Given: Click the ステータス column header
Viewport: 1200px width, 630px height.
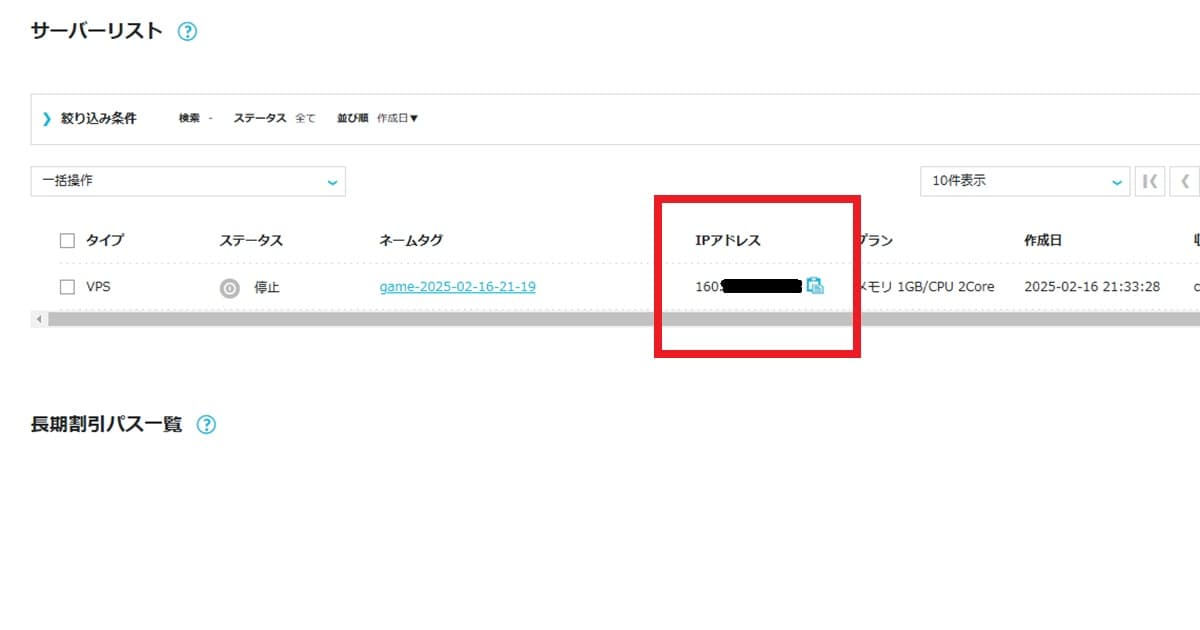Looking at the screenshot, I should coord(251,240).
